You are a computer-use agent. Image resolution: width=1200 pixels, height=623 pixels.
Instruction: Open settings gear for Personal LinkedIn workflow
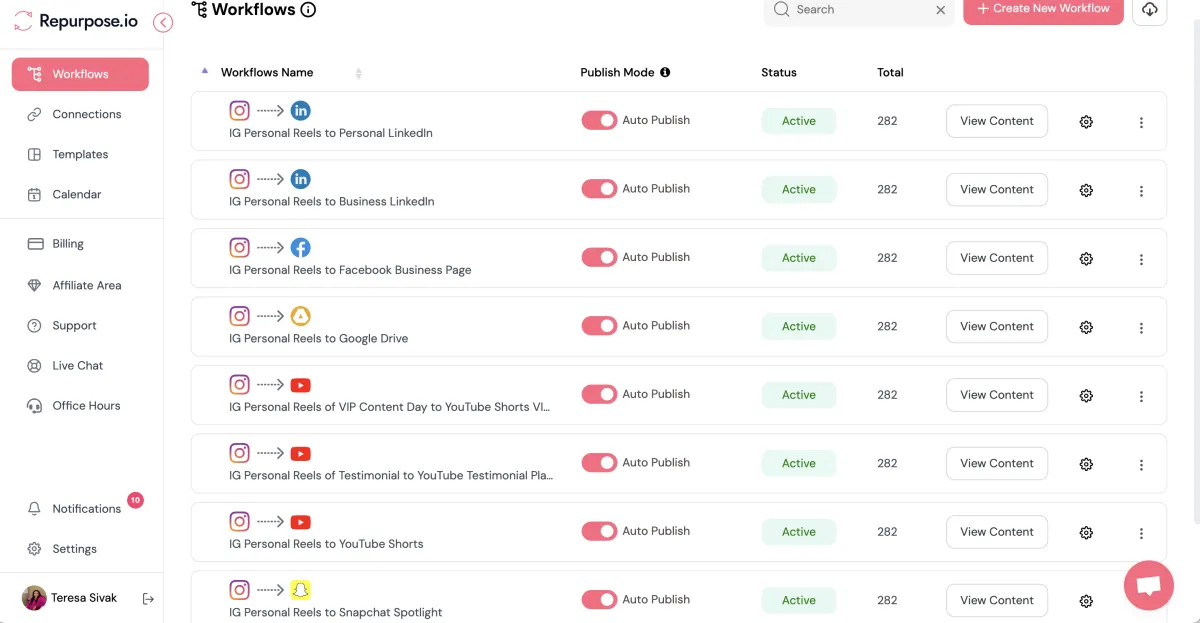click(1086, 122)
